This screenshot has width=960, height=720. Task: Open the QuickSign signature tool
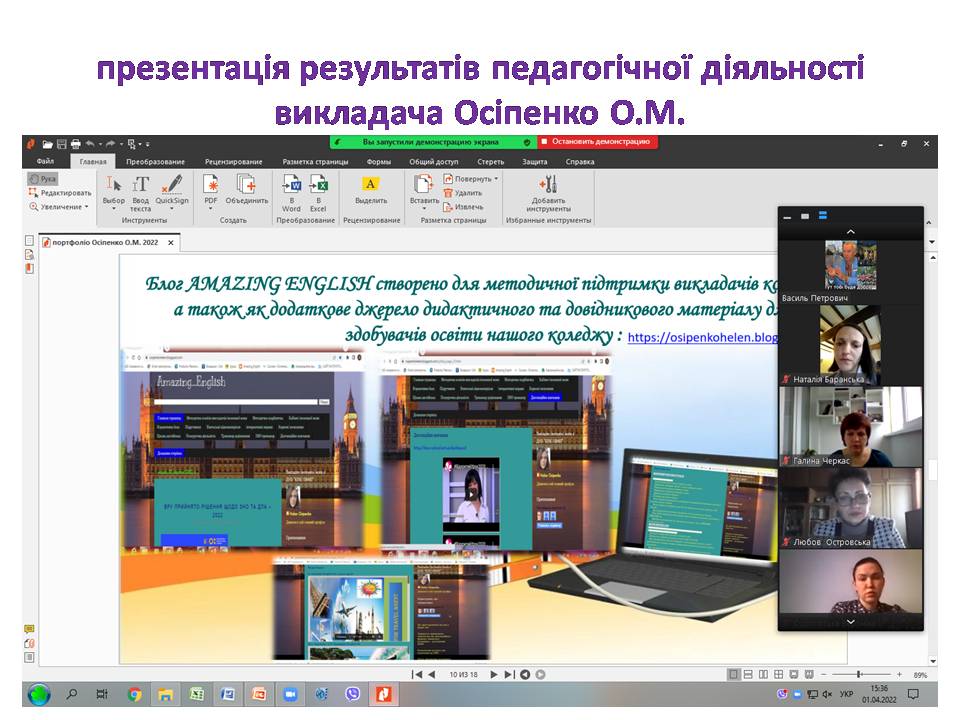pyautogui.click(x=172, y=192)
